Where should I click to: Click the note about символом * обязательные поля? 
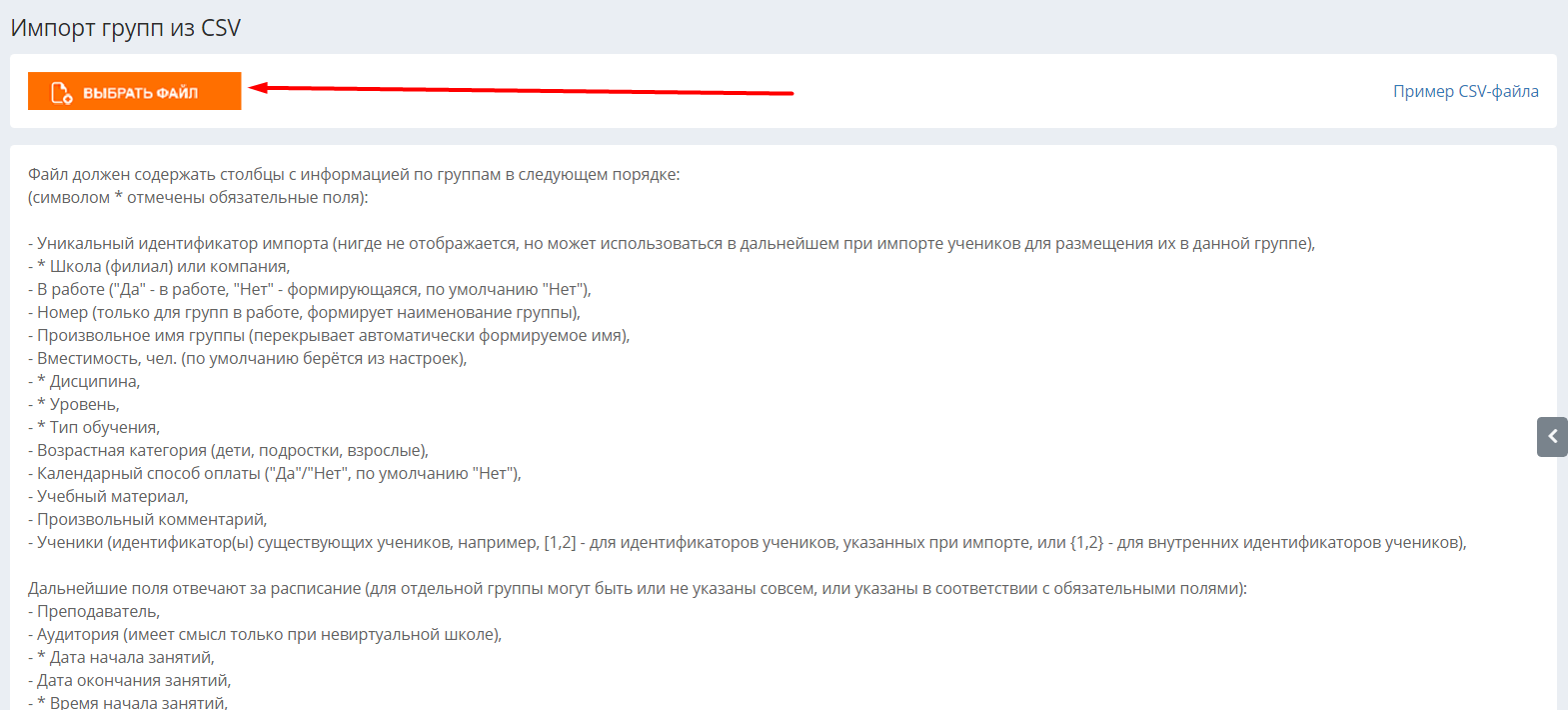tap(198, 197)
